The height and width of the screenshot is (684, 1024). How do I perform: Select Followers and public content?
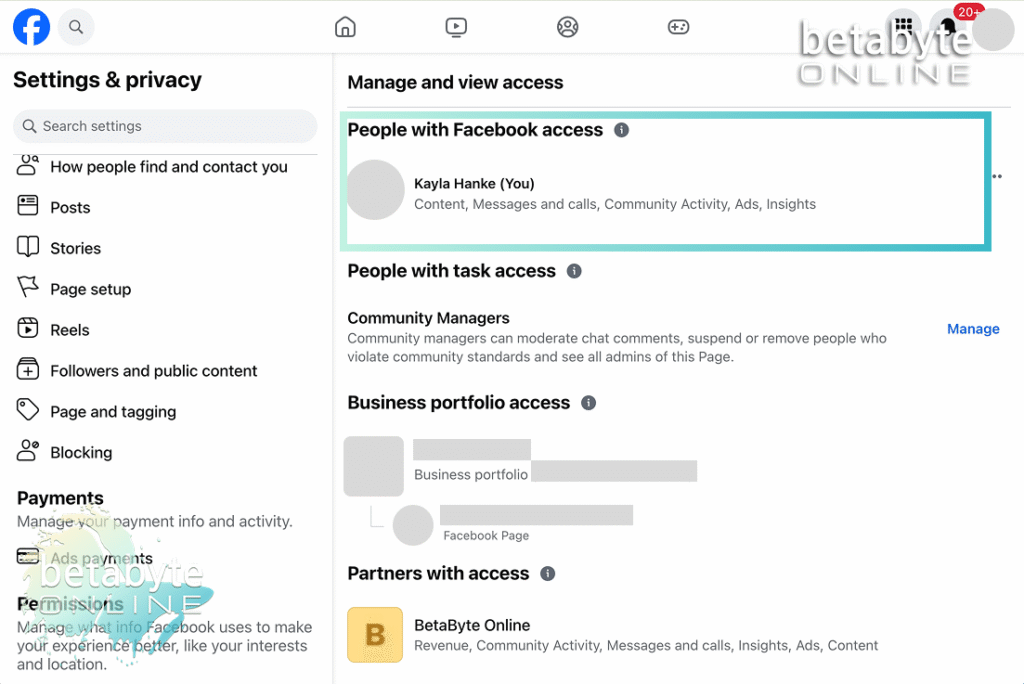(153, 371)
